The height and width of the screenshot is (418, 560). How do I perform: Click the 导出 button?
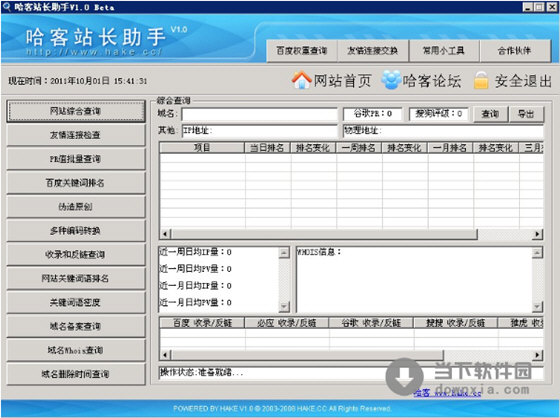(x=527, y=114)
